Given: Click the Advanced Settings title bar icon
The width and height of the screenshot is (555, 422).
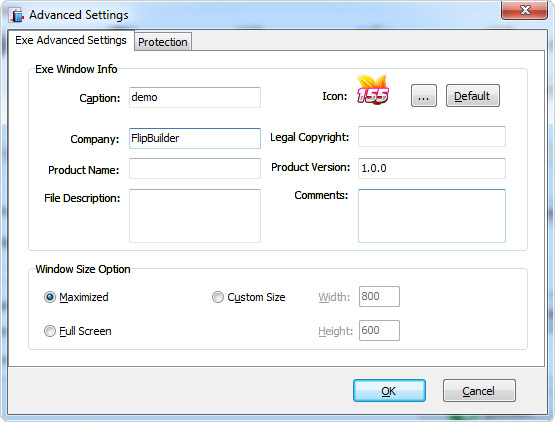Looking at the screenshot, I should click(16, 15).
